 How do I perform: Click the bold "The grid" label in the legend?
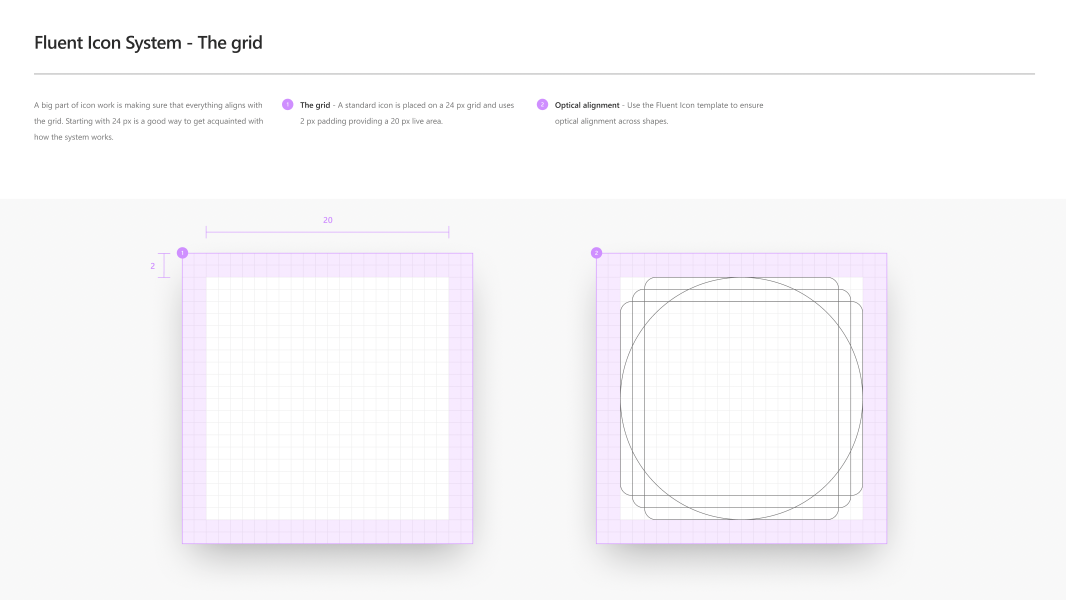click(x=315, y=105)
